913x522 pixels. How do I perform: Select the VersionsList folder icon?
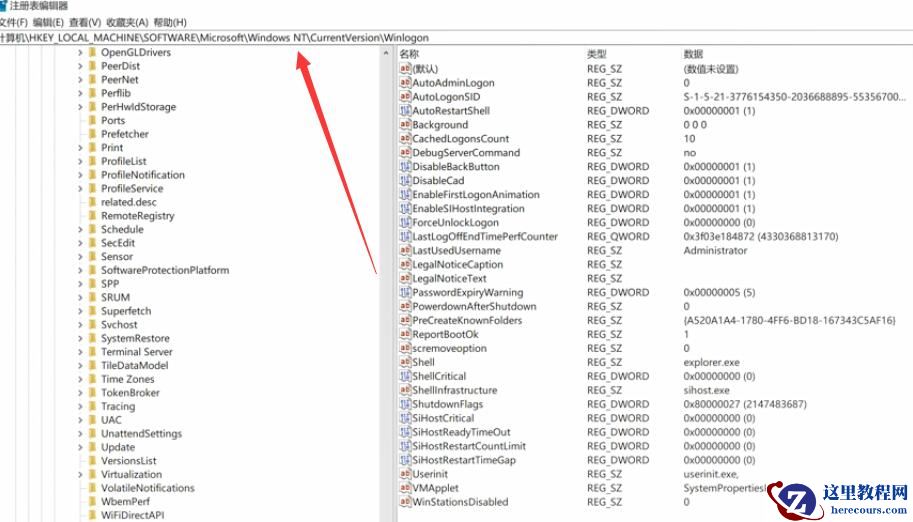(x=92, y=461)
